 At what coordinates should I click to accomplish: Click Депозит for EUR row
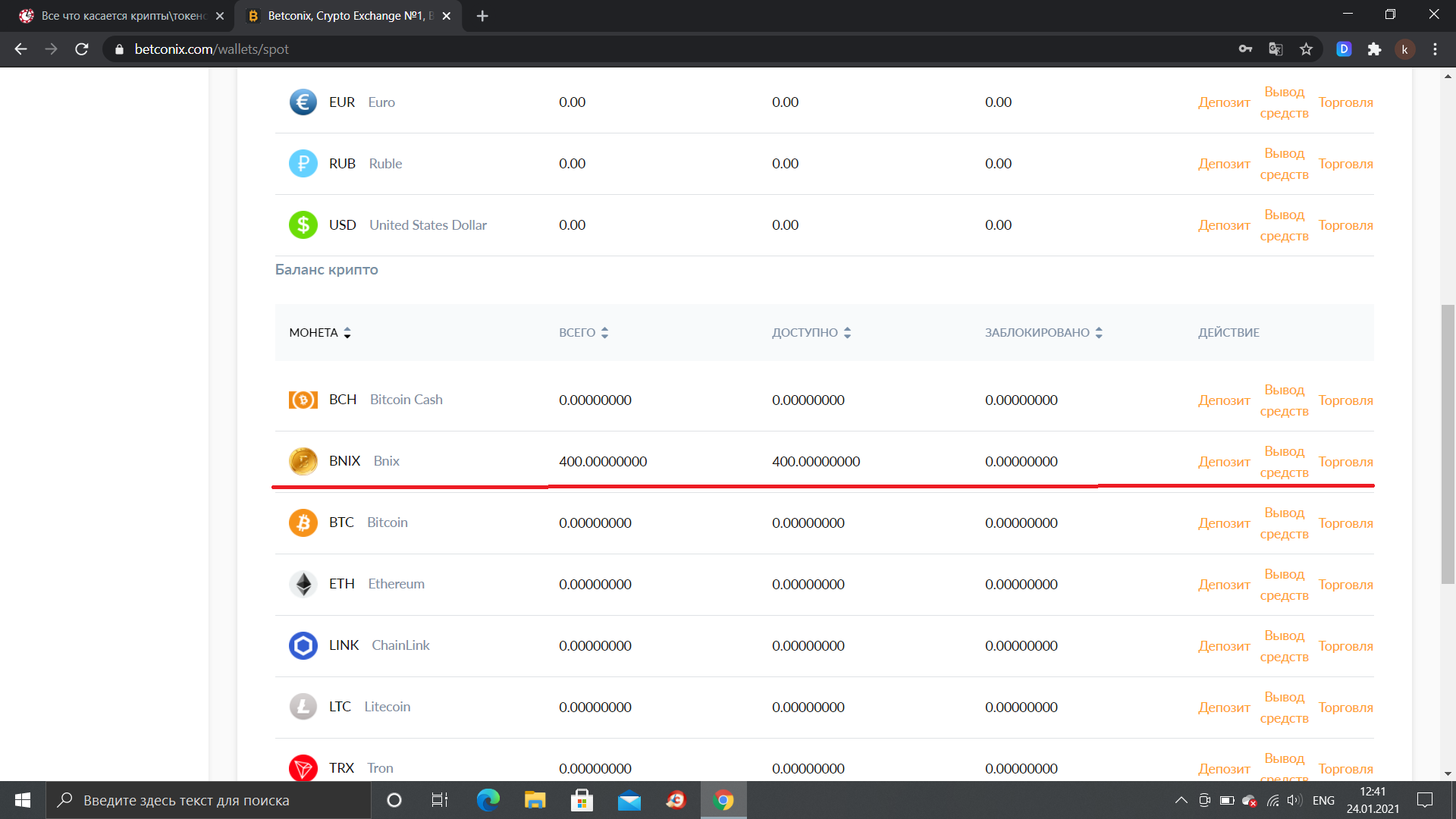tap(1224, 102)
